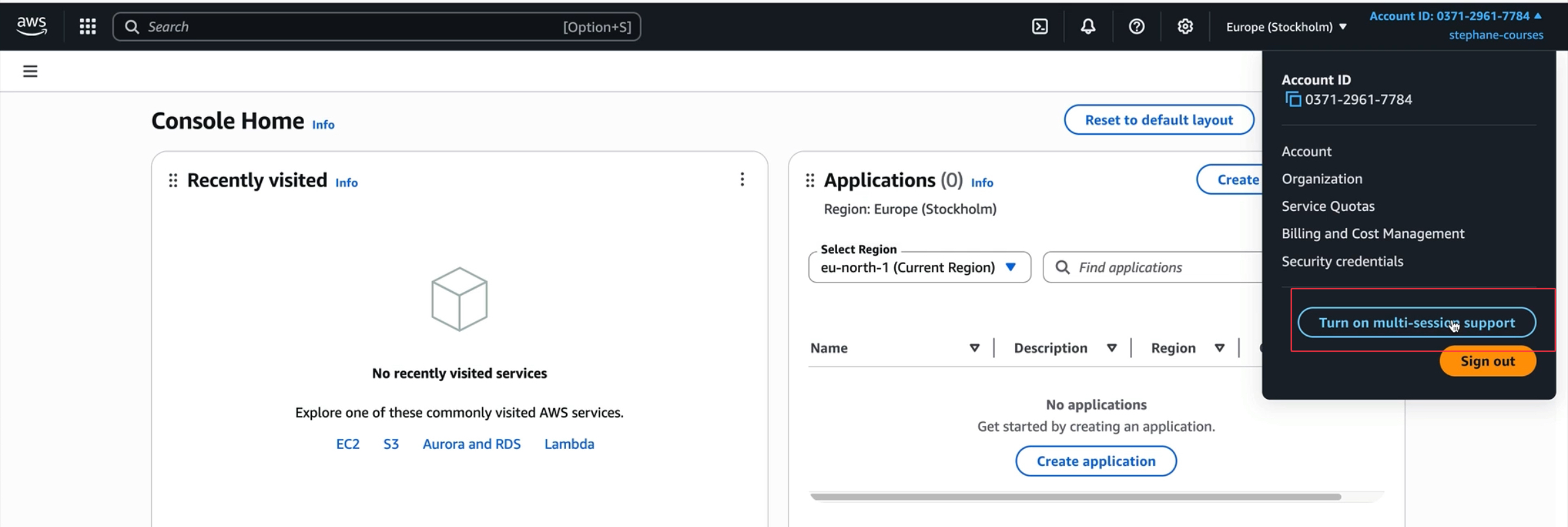Open Recently visited widget options menu

(742, 179)
